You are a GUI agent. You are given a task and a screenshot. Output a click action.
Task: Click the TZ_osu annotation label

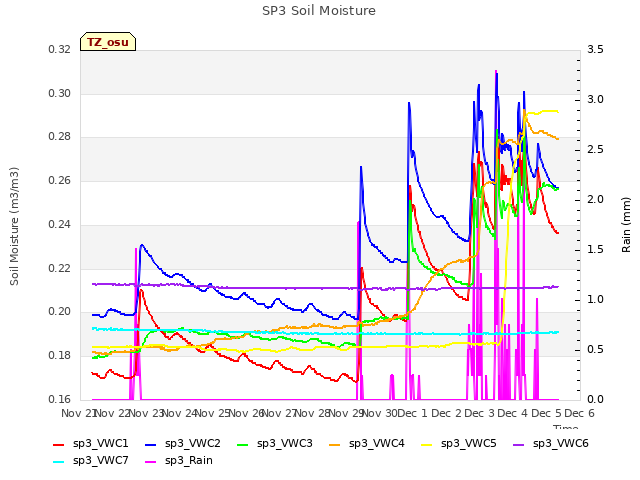pos(108,42)
